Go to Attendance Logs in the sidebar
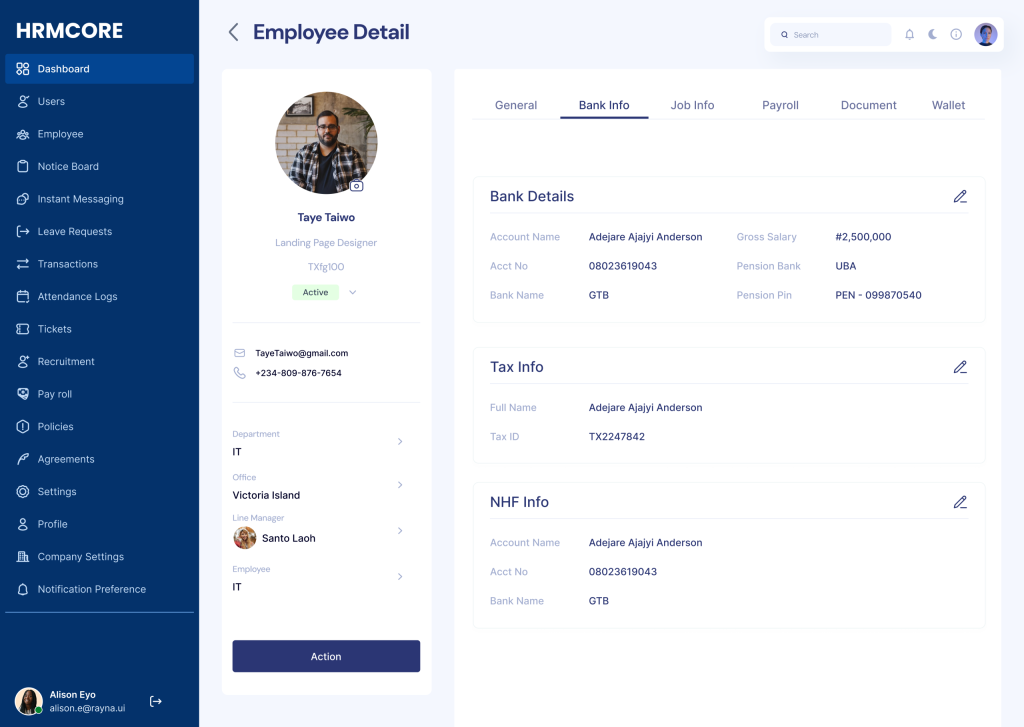 point(77,296)
